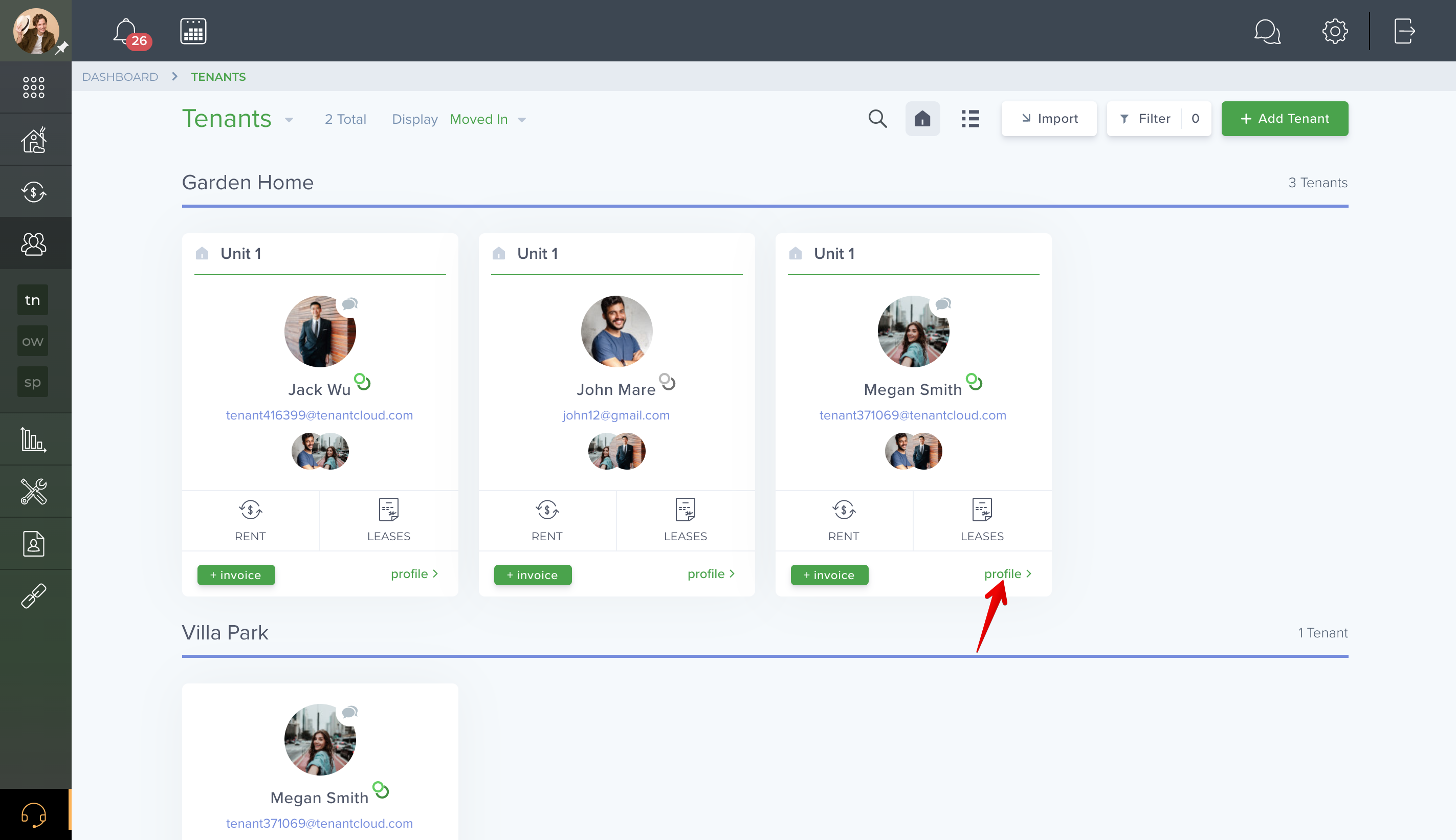Go to DASHBOARD breadcrumb
The width and height of the screenshot is (1456, 840).
(x=120, y=77)
